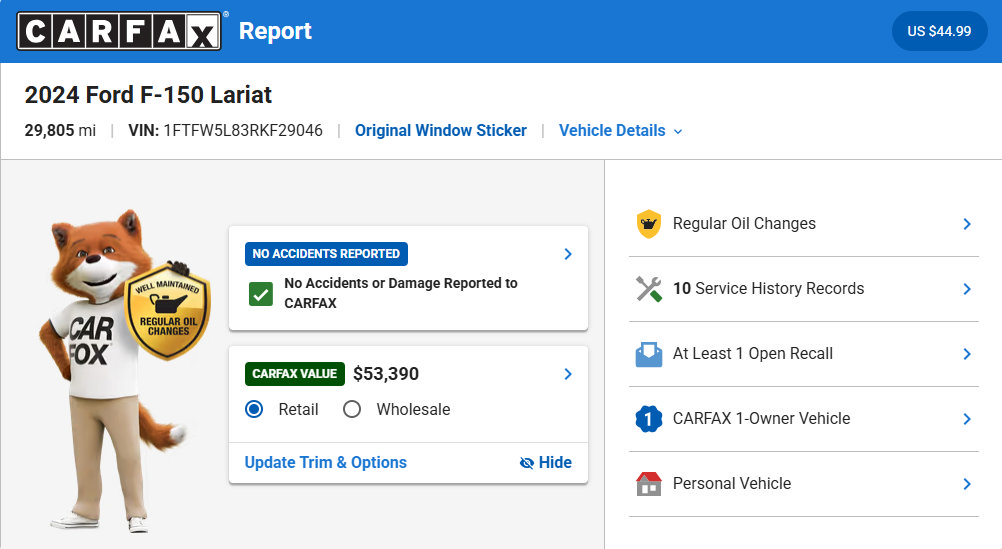Click the CARFAX Value green label
The height and width of the screenshot is (549, 1002).
[295, 374]
